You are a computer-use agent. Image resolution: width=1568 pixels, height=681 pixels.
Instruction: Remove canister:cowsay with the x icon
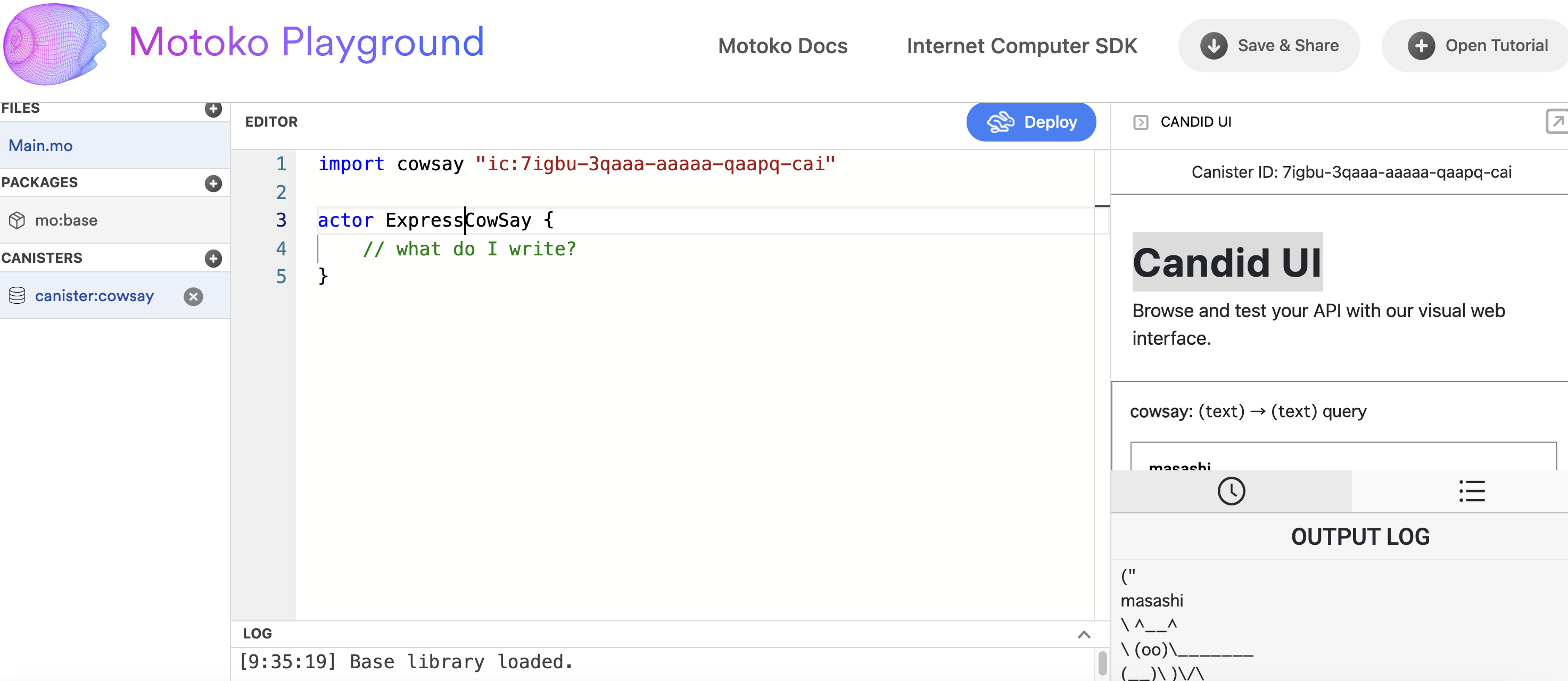pos(193,296)
